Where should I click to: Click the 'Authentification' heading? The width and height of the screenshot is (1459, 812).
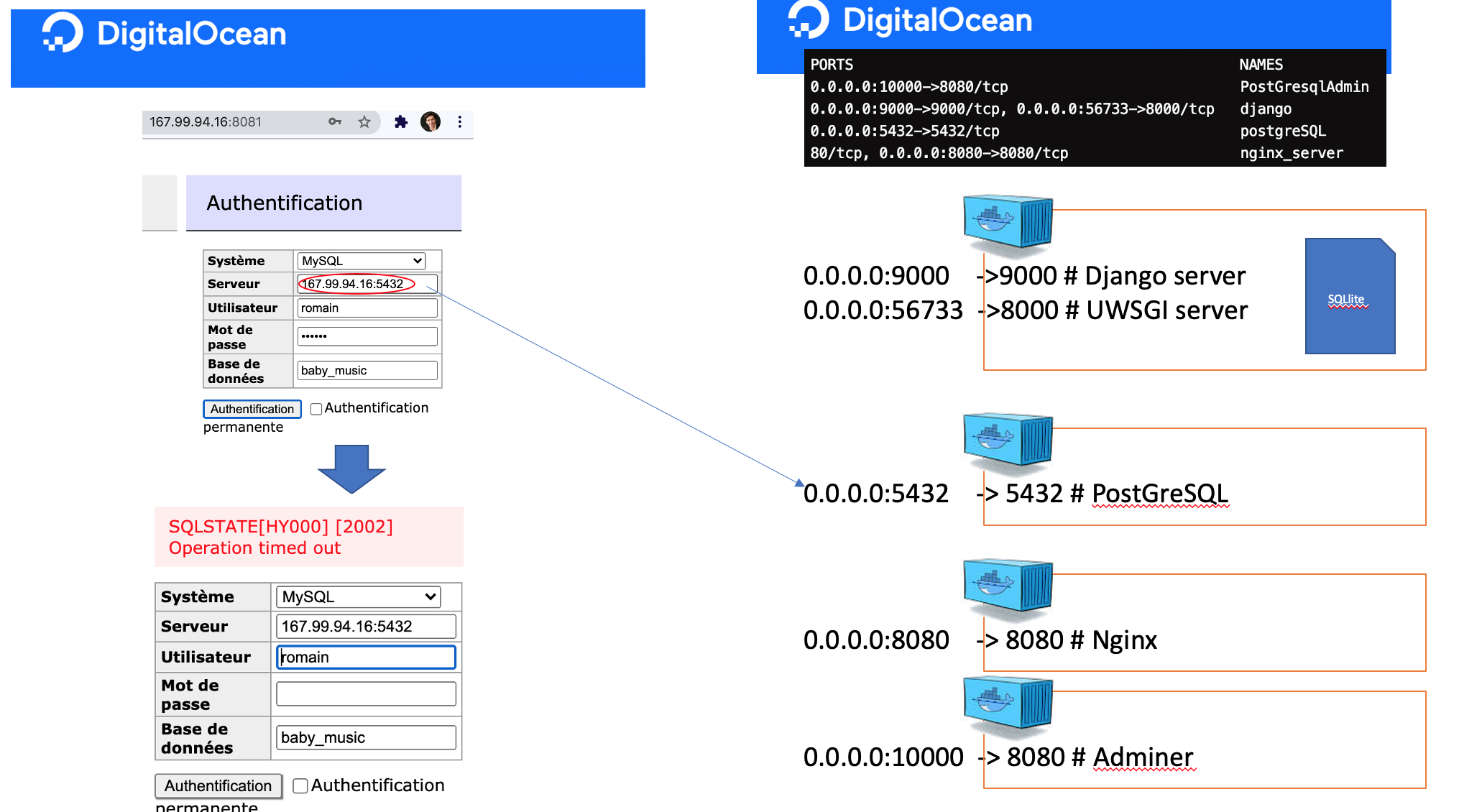(285, 203)
